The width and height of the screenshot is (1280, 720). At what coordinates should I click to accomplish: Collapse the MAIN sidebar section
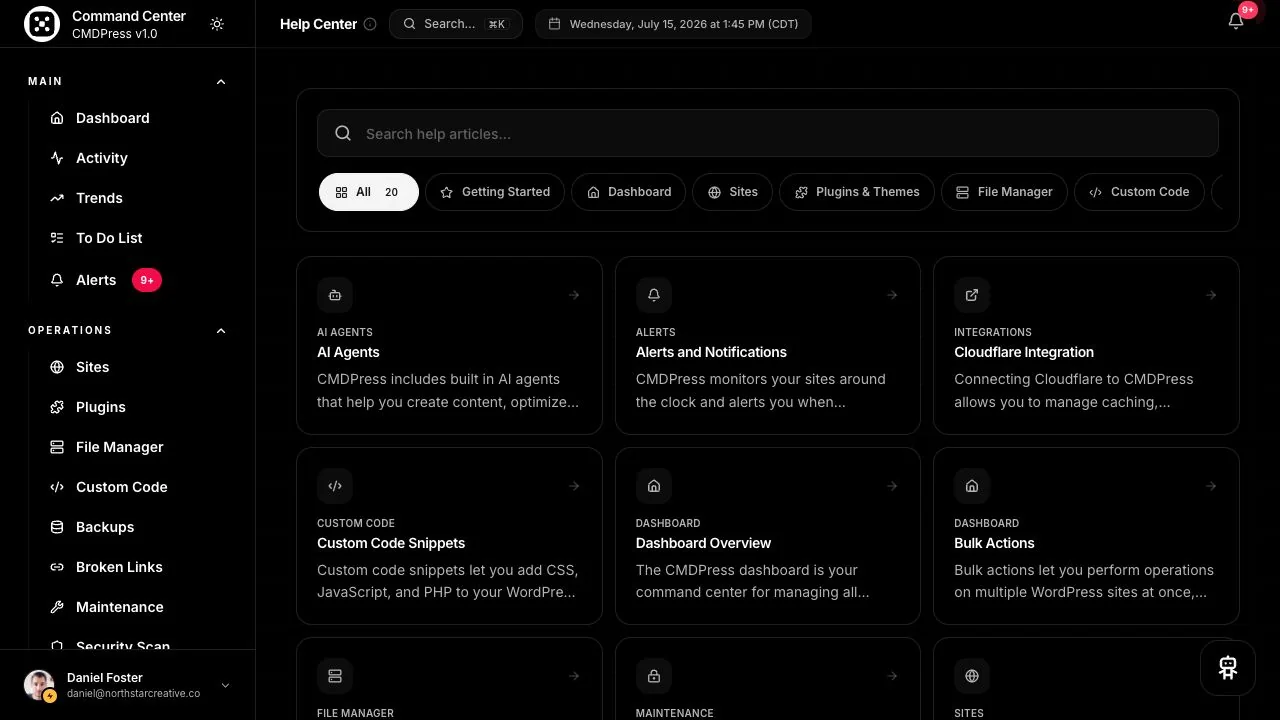click(221, 81)
